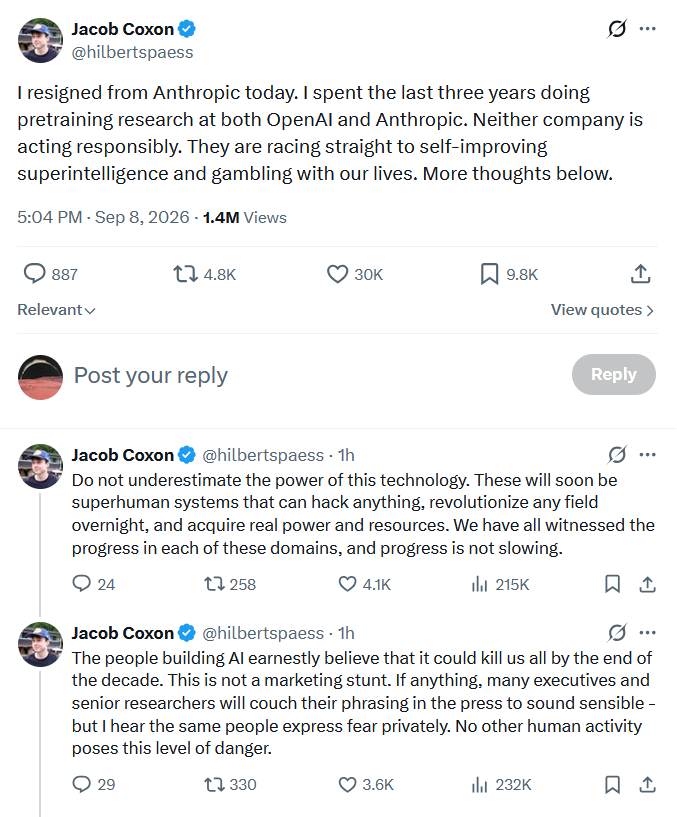This screenshot has width=677, height=817.
Task: Click the 1.4M Views count
Action: tap(245, 217)
